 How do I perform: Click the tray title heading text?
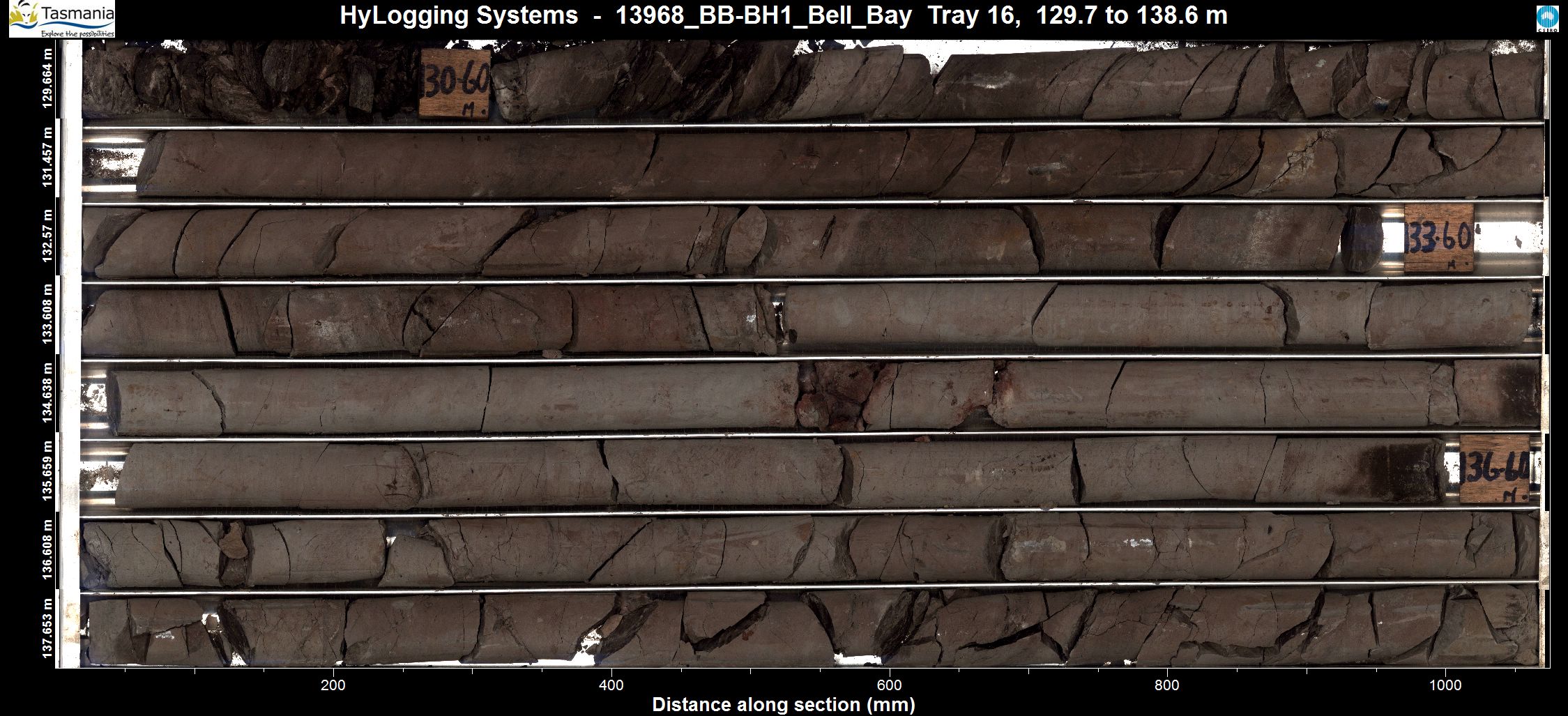point(783,15)
